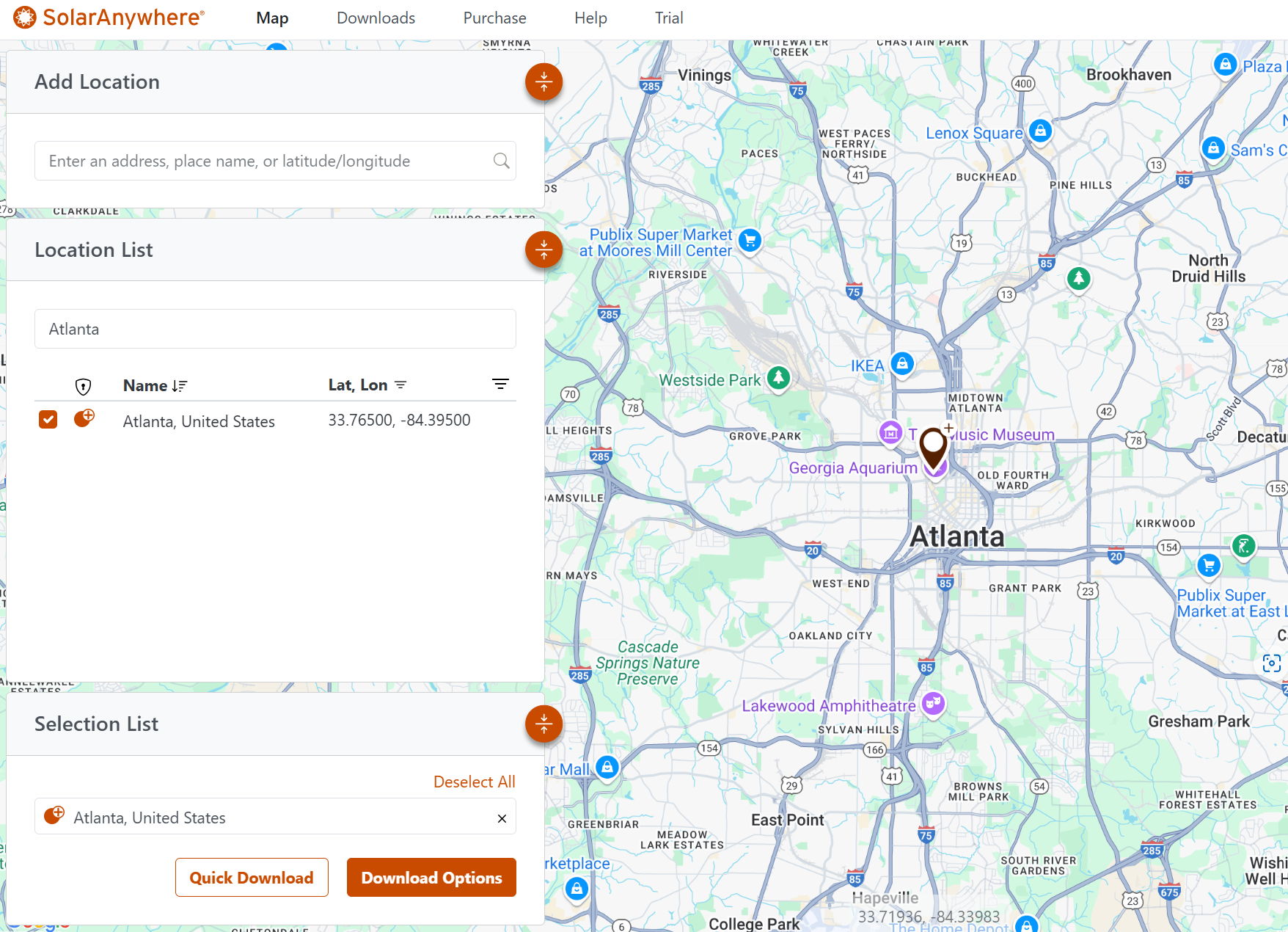Remove Atlanta from the selection list

tap(502, 818)
